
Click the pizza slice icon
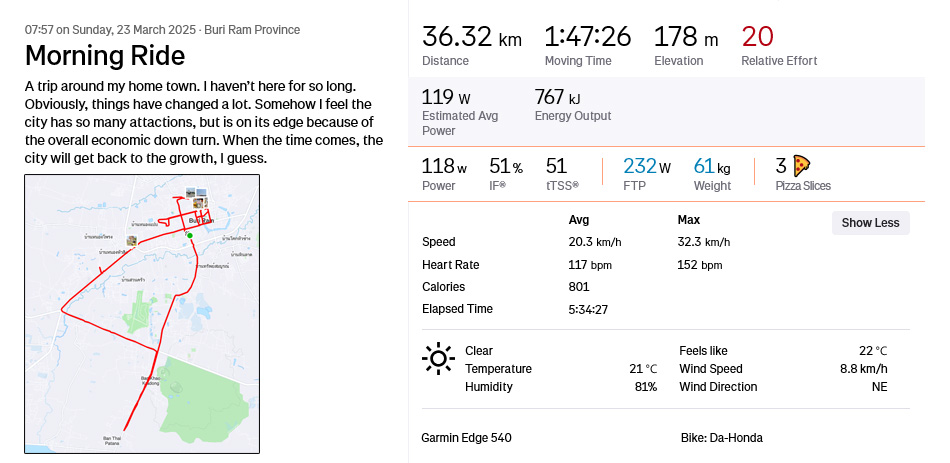800,166
